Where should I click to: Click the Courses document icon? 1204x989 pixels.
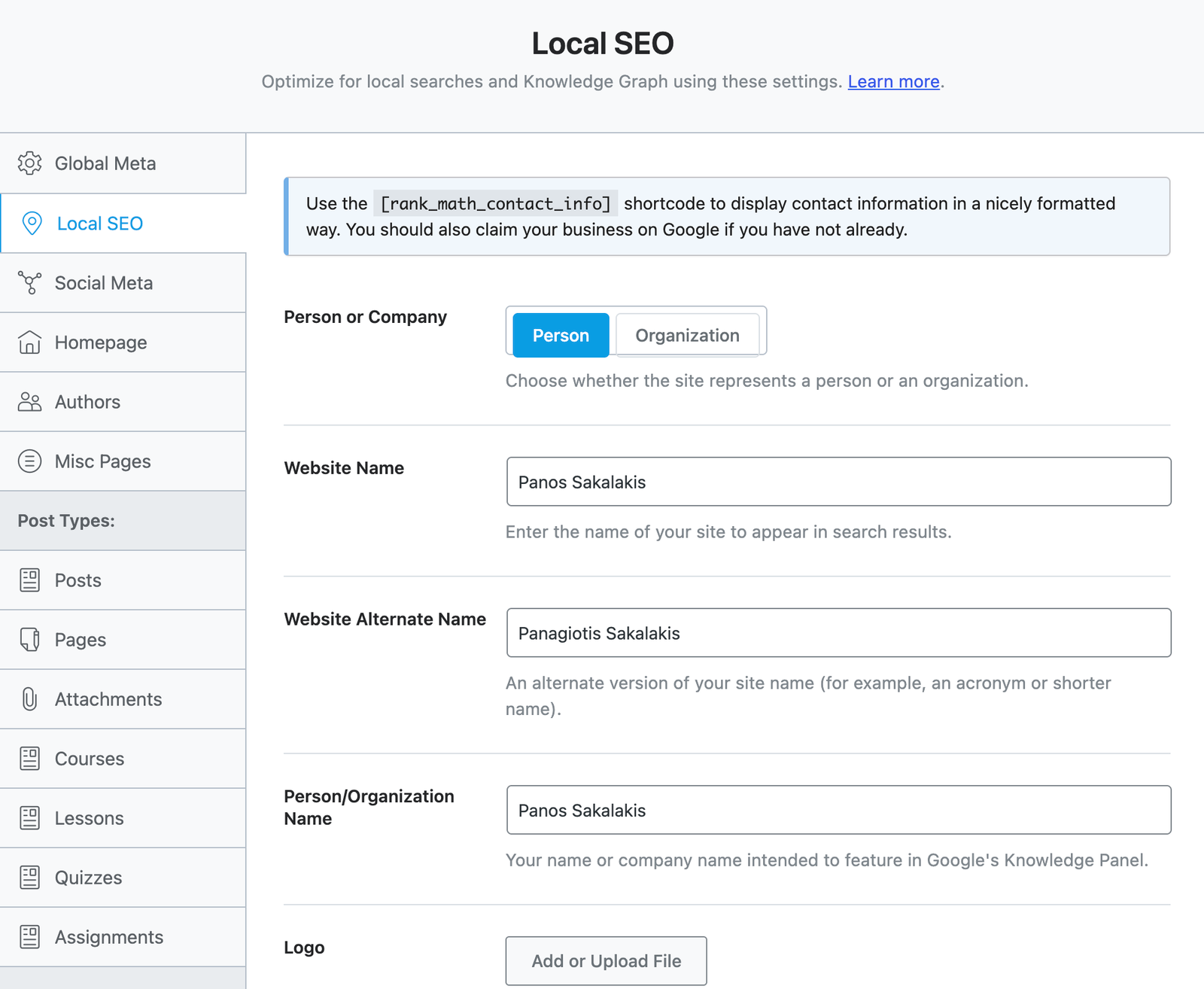pos(30,759)
